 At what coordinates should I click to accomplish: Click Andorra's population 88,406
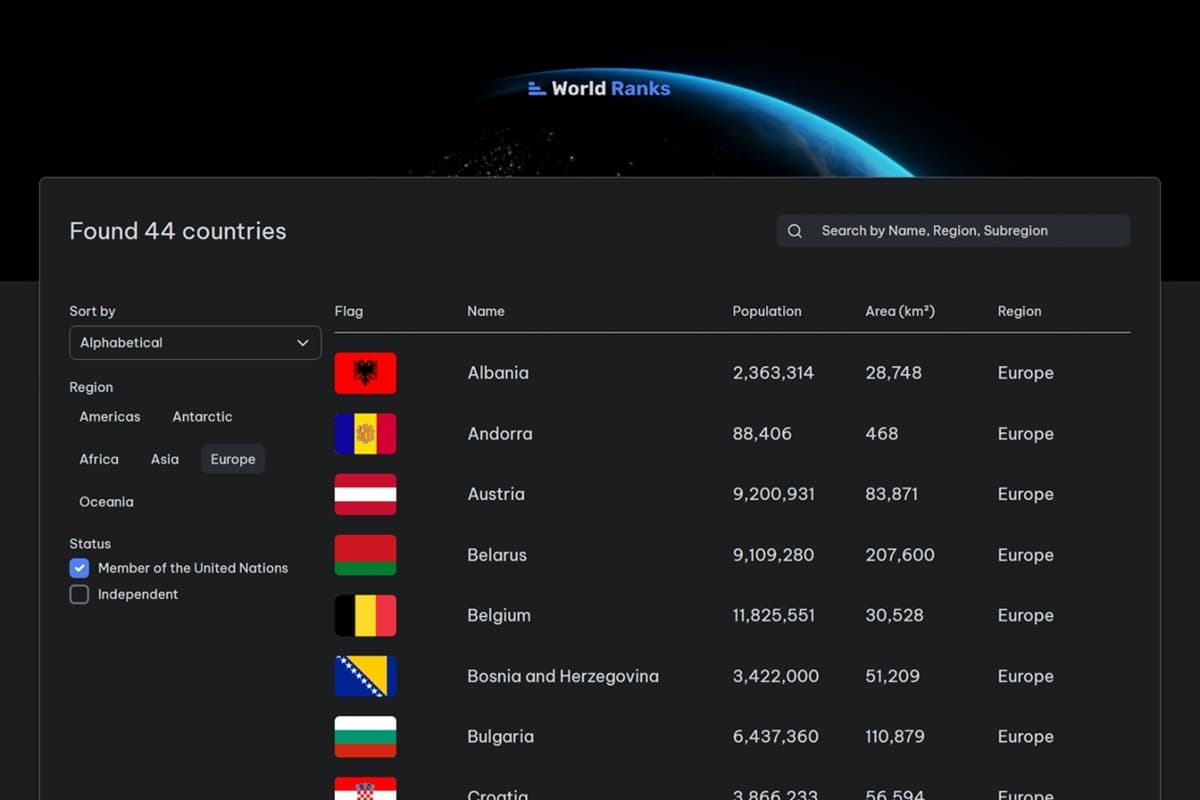(x=762, y=434)
